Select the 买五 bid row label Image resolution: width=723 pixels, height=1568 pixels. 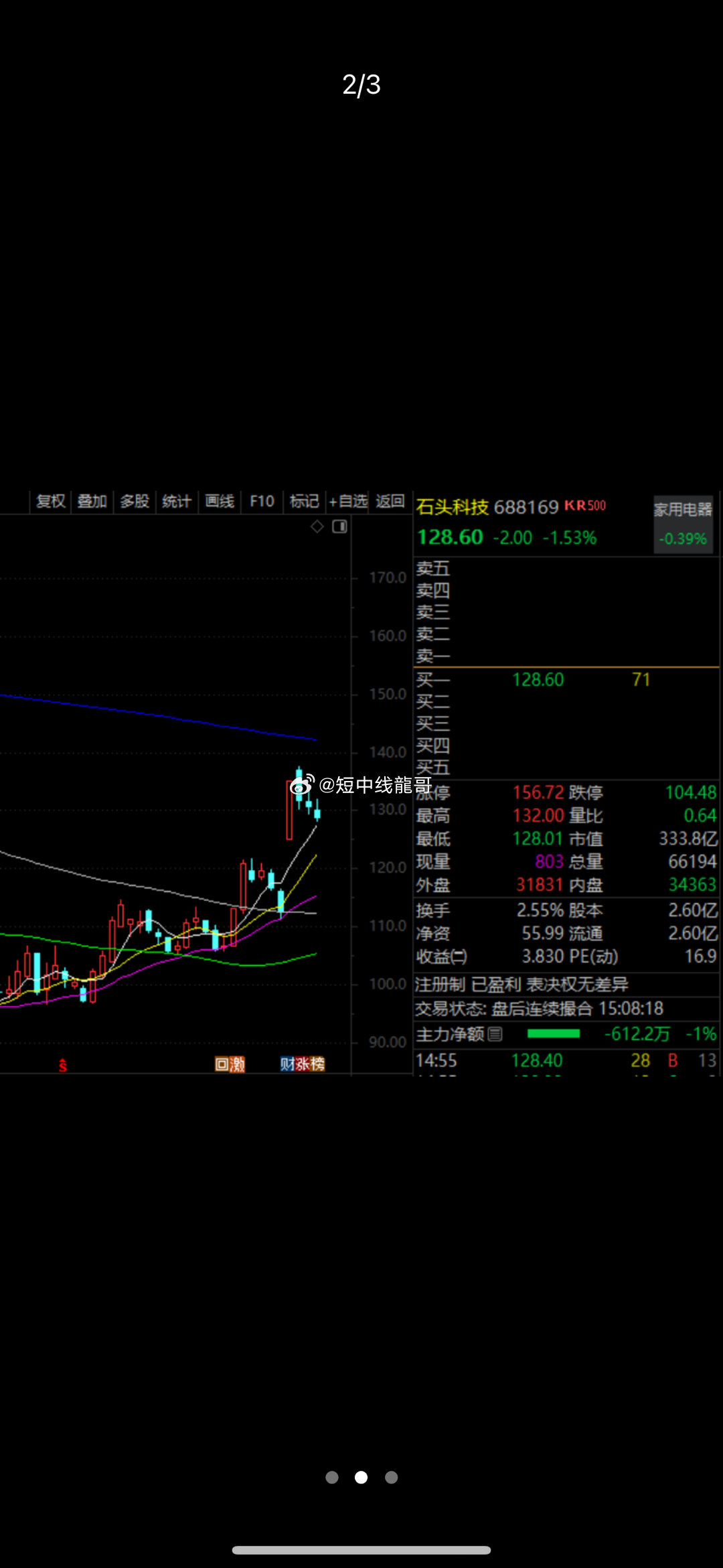[x=433, y=767]
